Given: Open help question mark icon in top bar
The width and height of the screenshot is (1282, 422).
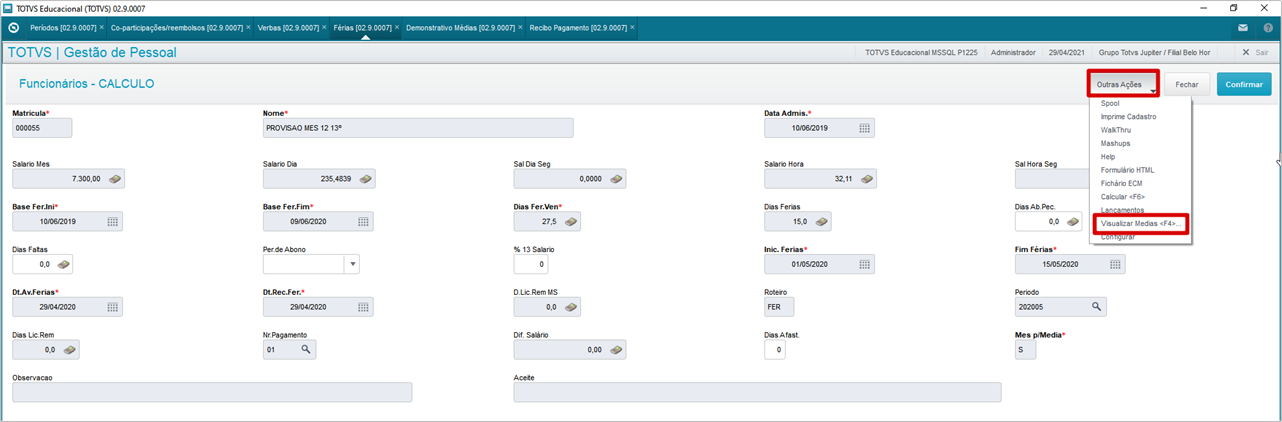Looking at the screenshot, I should pos(1267,28).
